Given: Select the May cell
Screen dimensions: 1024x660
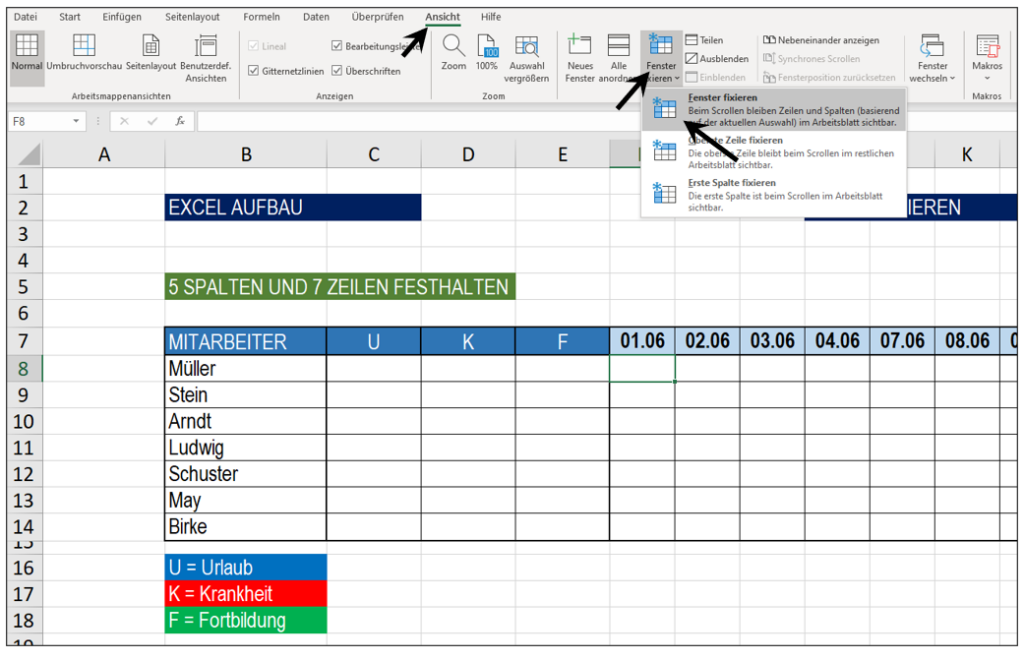Looking at the screenshot, I should [246, 501].
